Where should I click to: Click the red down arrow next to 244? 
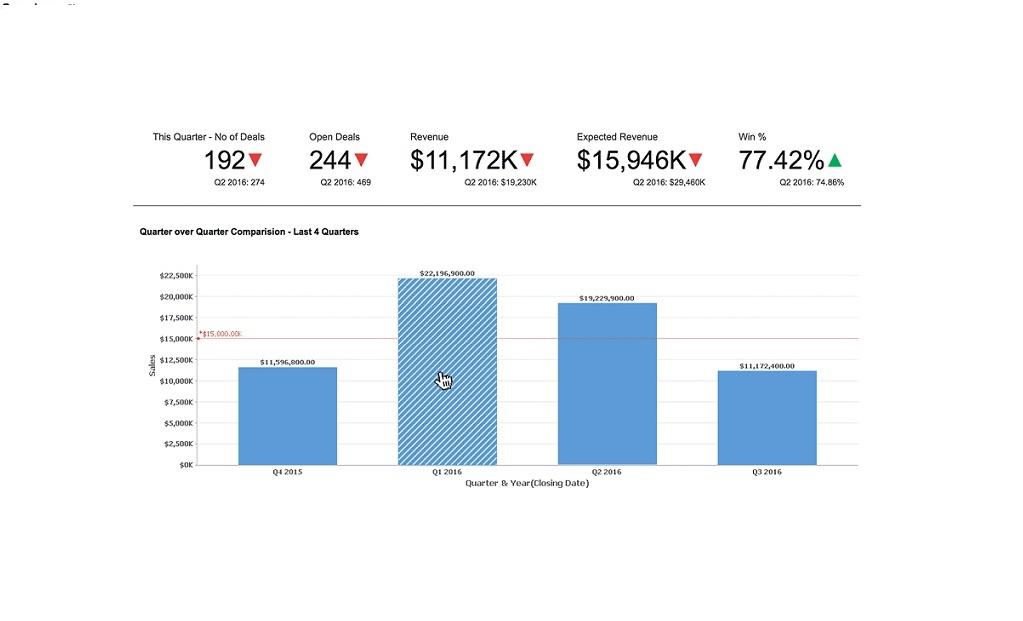click(x=361, y=160)
